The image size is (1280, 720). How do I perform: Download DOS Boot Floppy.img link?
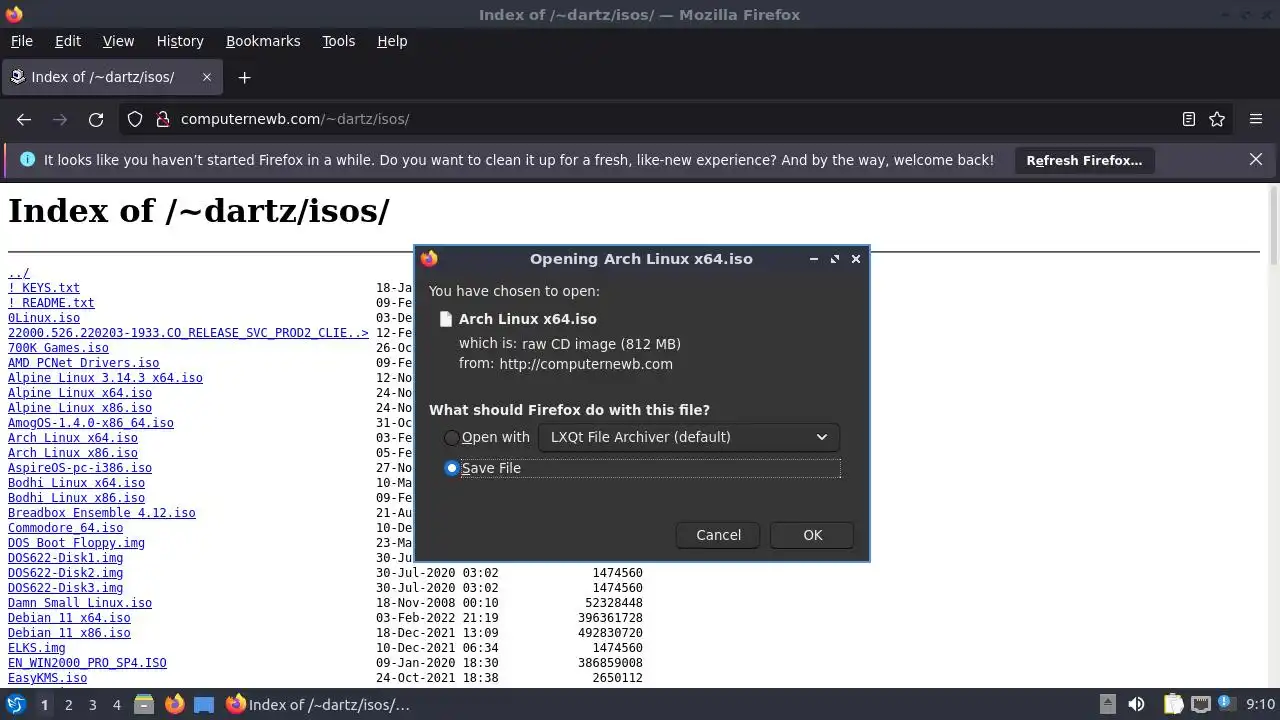point(76,543)
